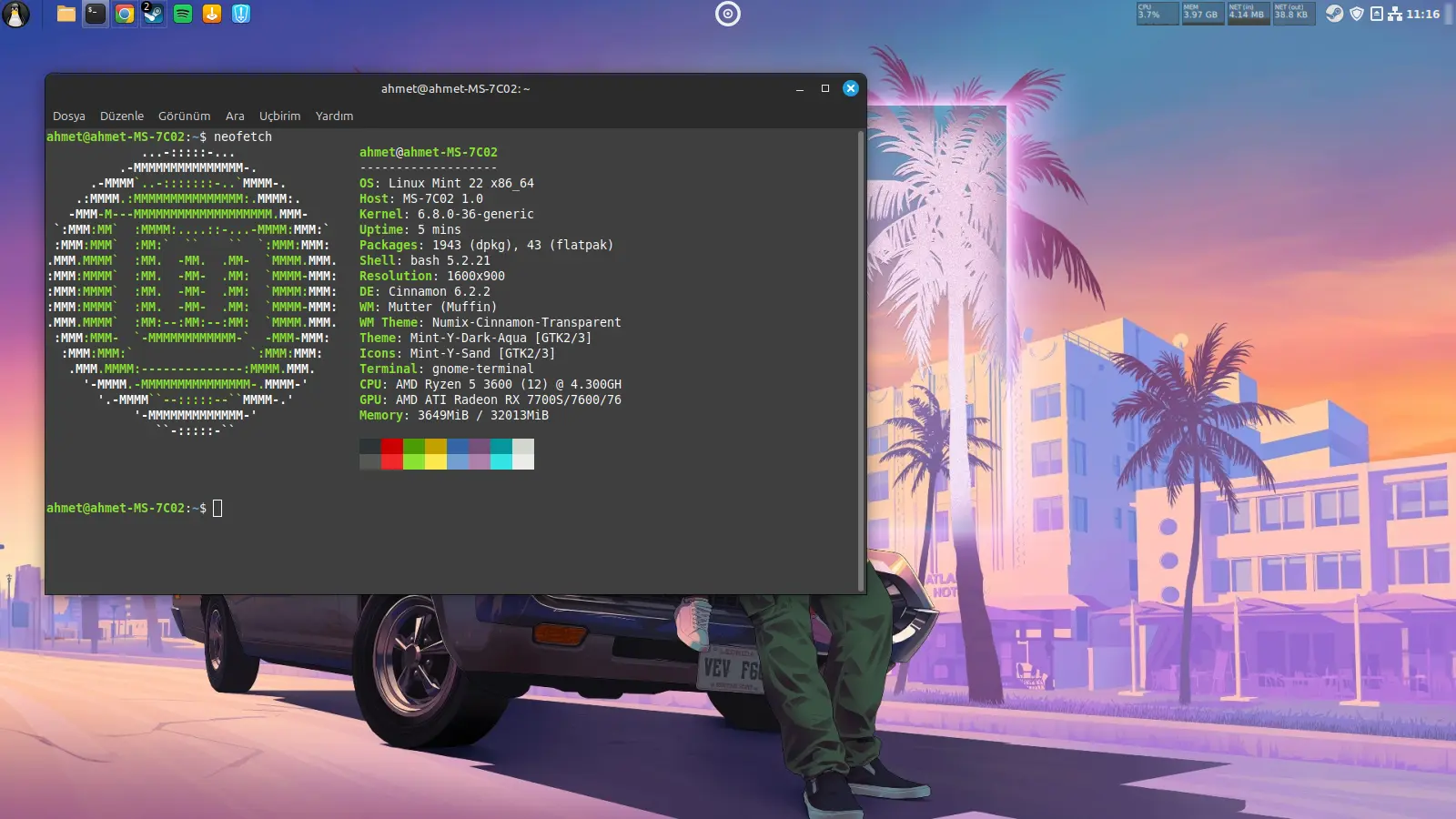This screenshot has height=819, width=1456.
Task: Click the DE value 'Cinnamon 6.2.2'
Action: coord(440,291)
